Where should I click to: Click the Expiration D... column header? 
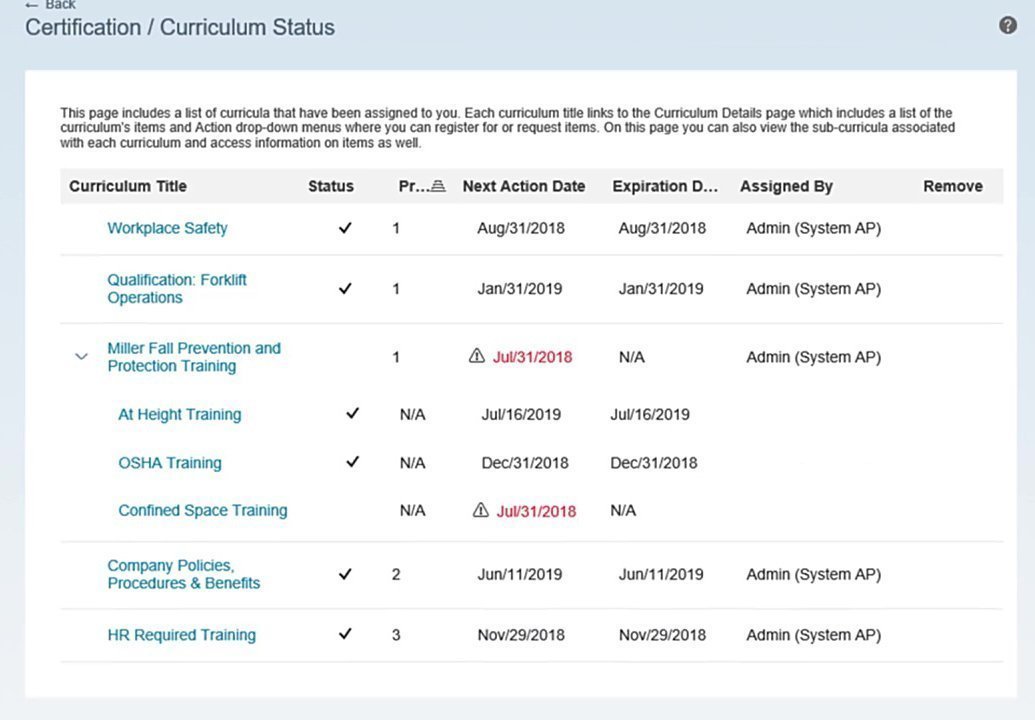tap(665, 186)
